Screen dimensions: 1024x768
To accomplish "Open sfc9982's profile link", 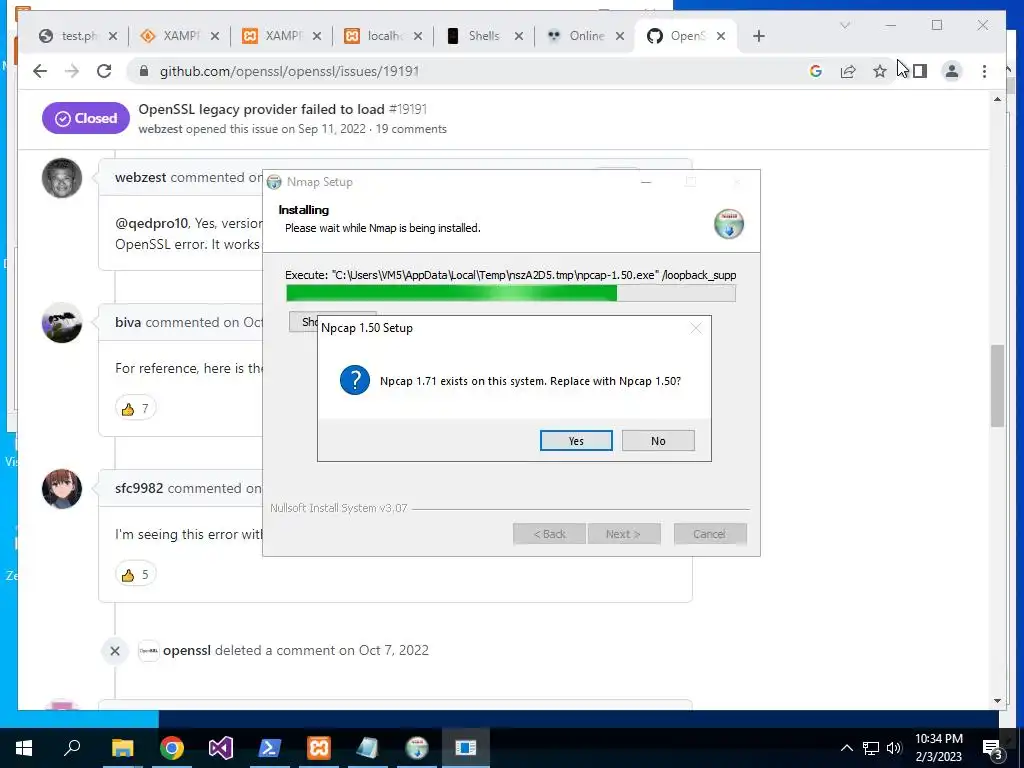I will (139, 488).
